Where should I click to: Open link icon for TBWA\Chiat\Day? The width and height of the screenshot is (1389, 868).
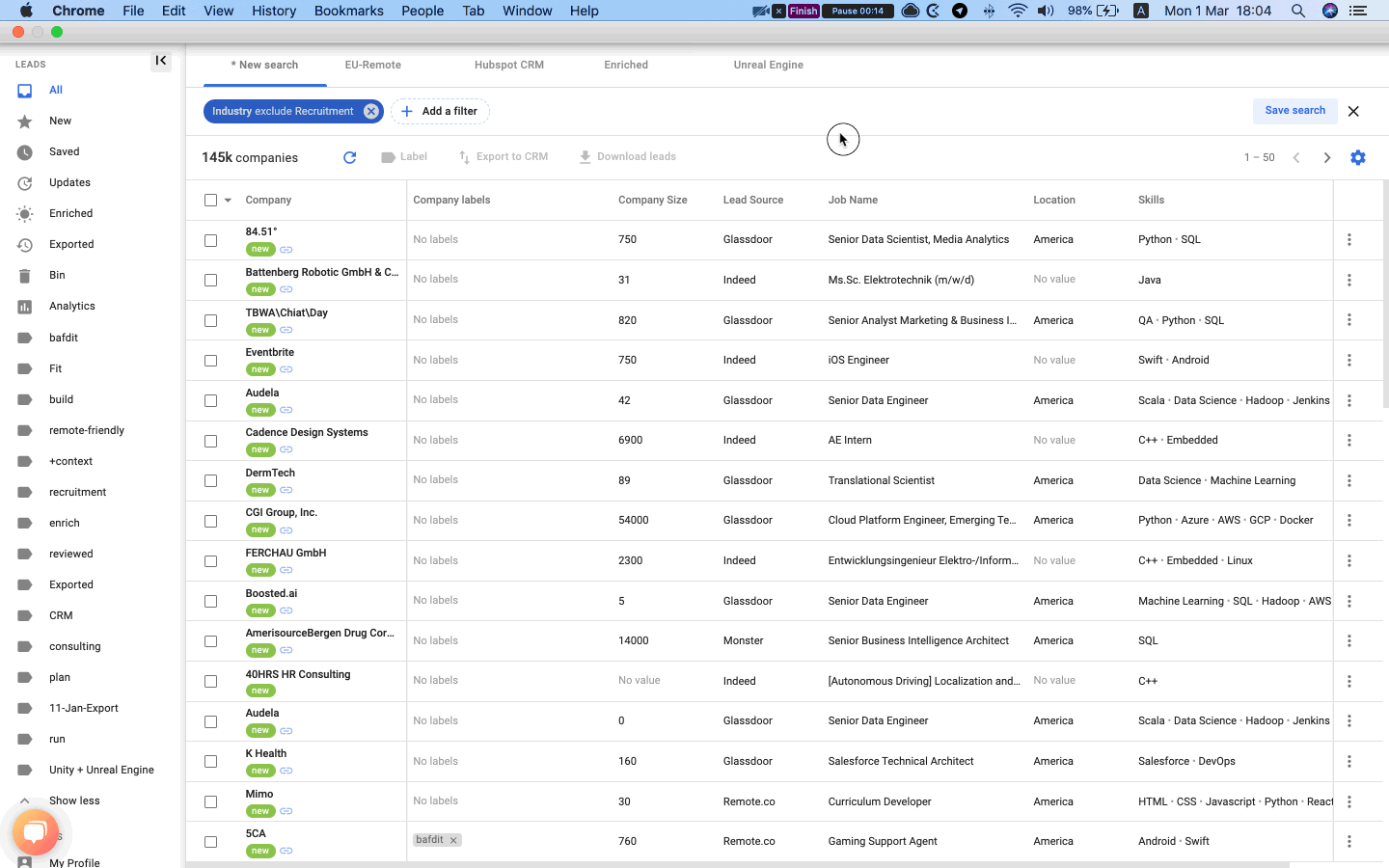[286, 330]
